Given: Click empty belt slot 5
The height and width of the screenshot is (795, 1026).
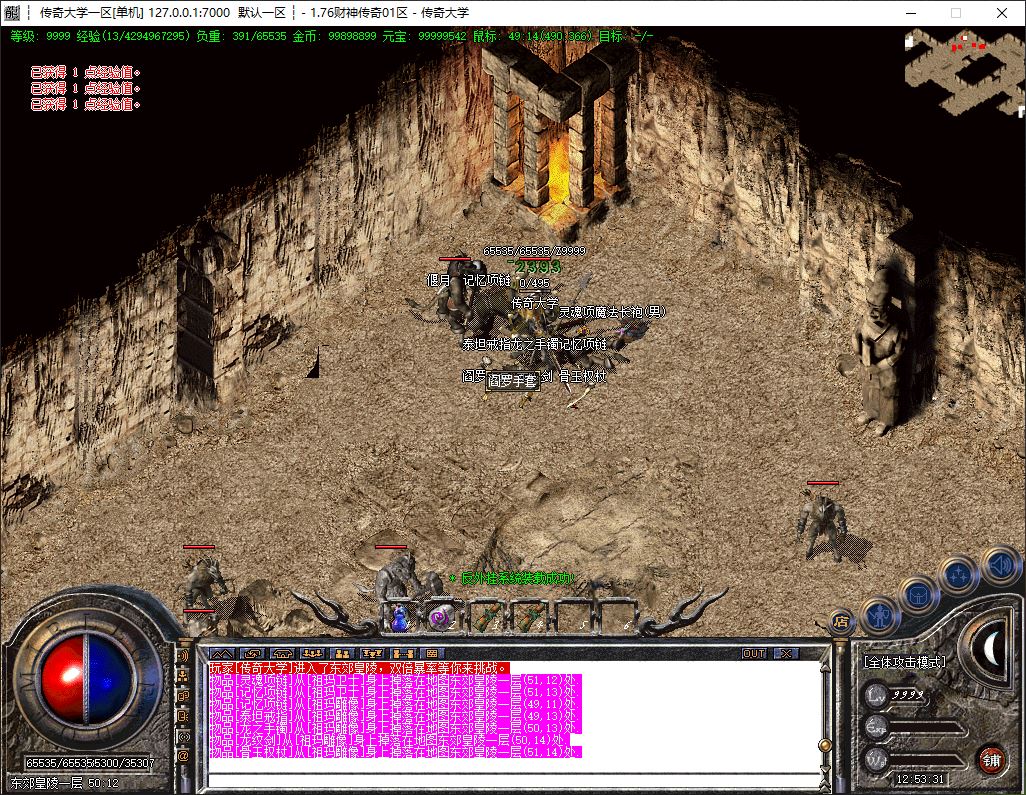Looking at the screenshot, I should [573, 616].
